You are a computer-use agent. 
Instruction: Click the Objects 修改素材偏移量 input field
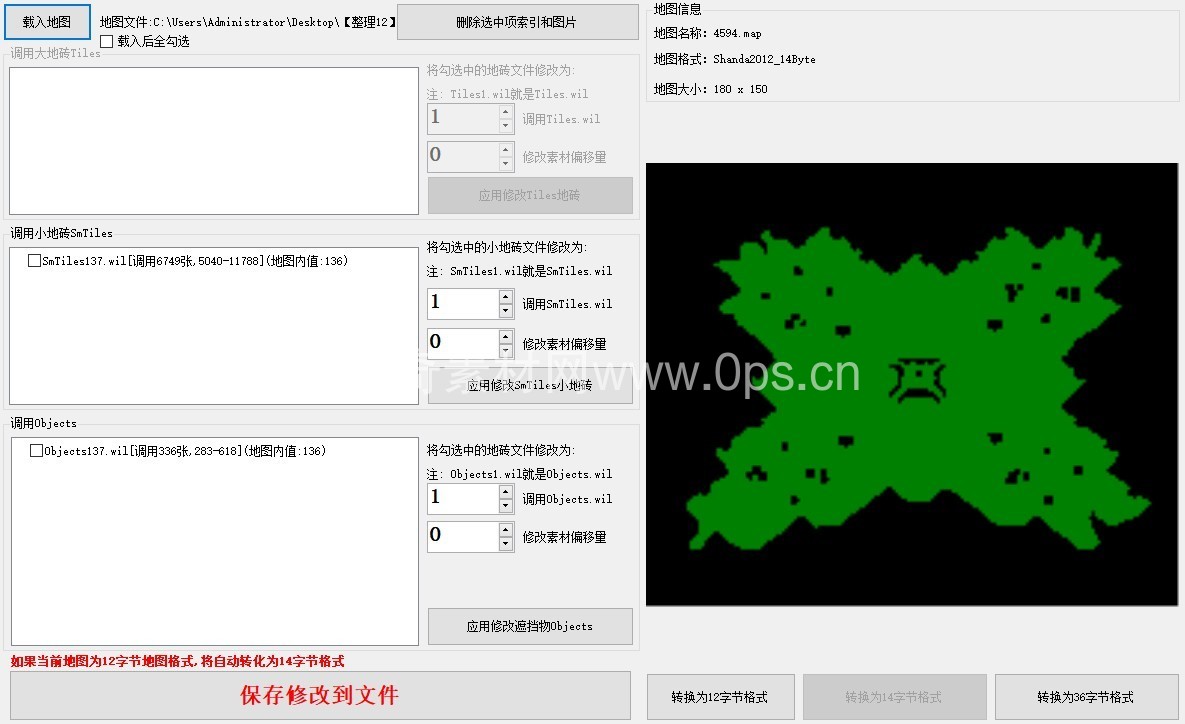click(x=462, y=536)
